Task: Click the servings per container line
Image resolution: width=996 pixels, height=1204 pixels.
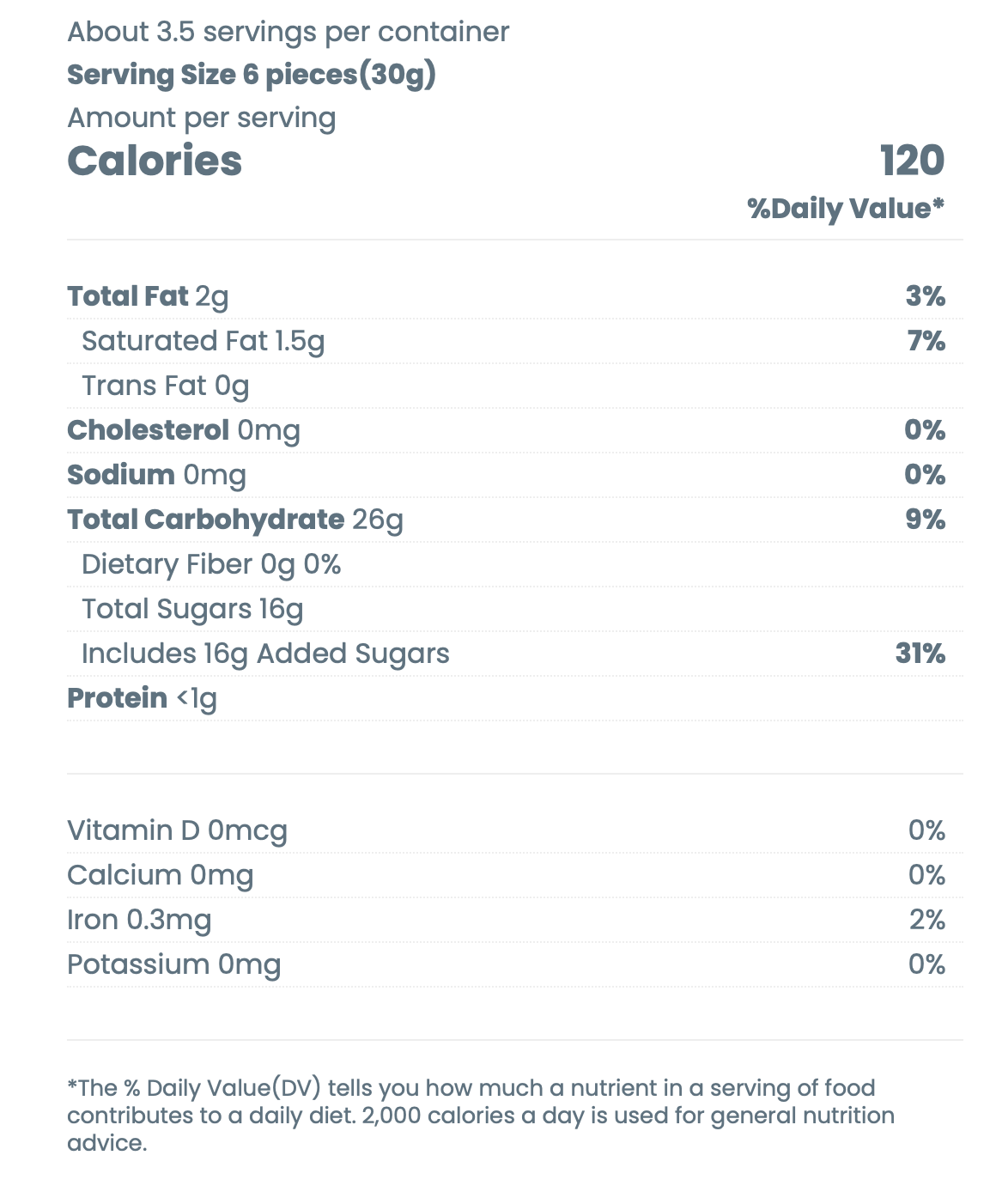Action: click(288, 32)
